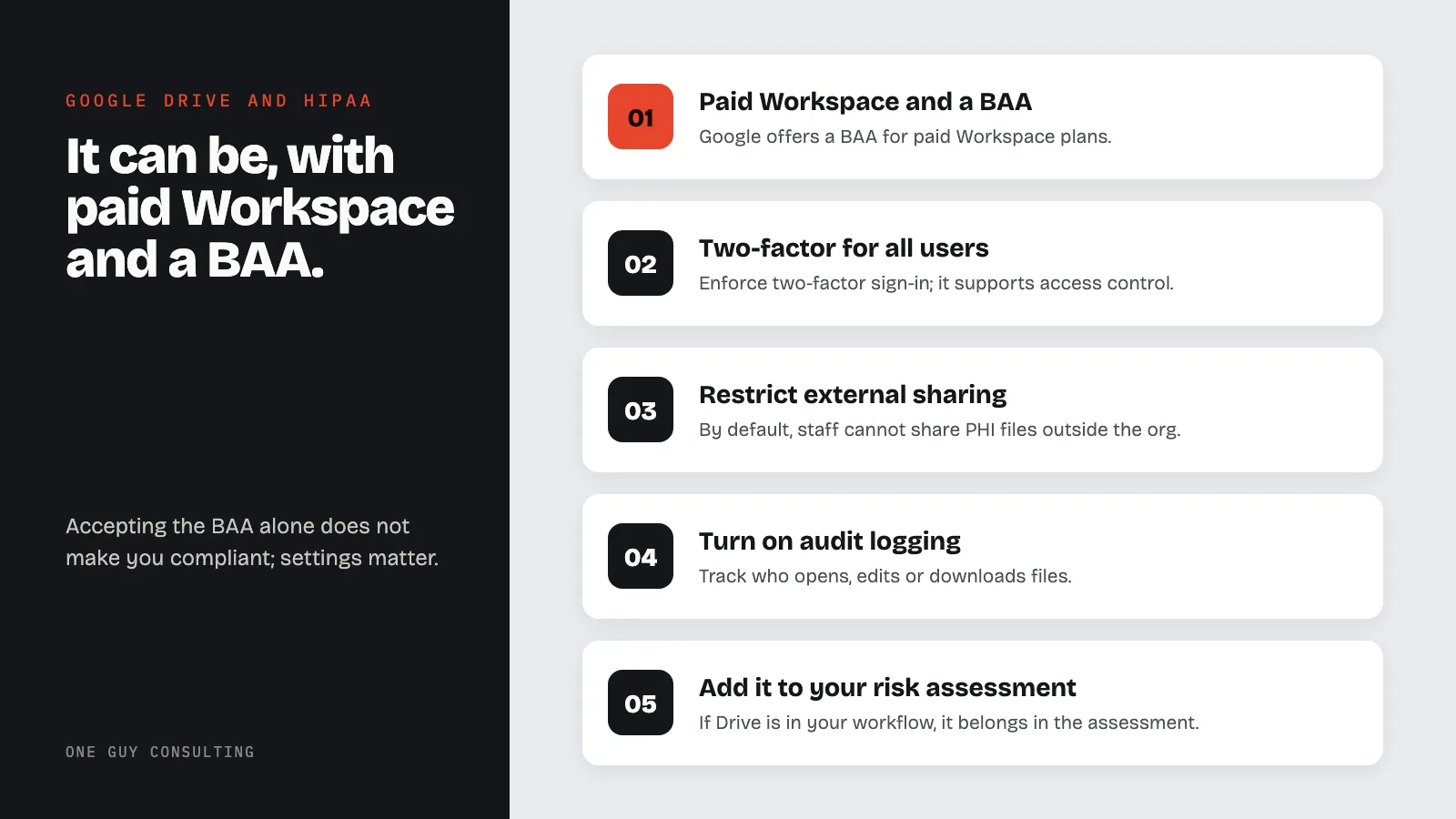Select the 'Turn on audit logging' heading
1456x819 pixels.
830,541
